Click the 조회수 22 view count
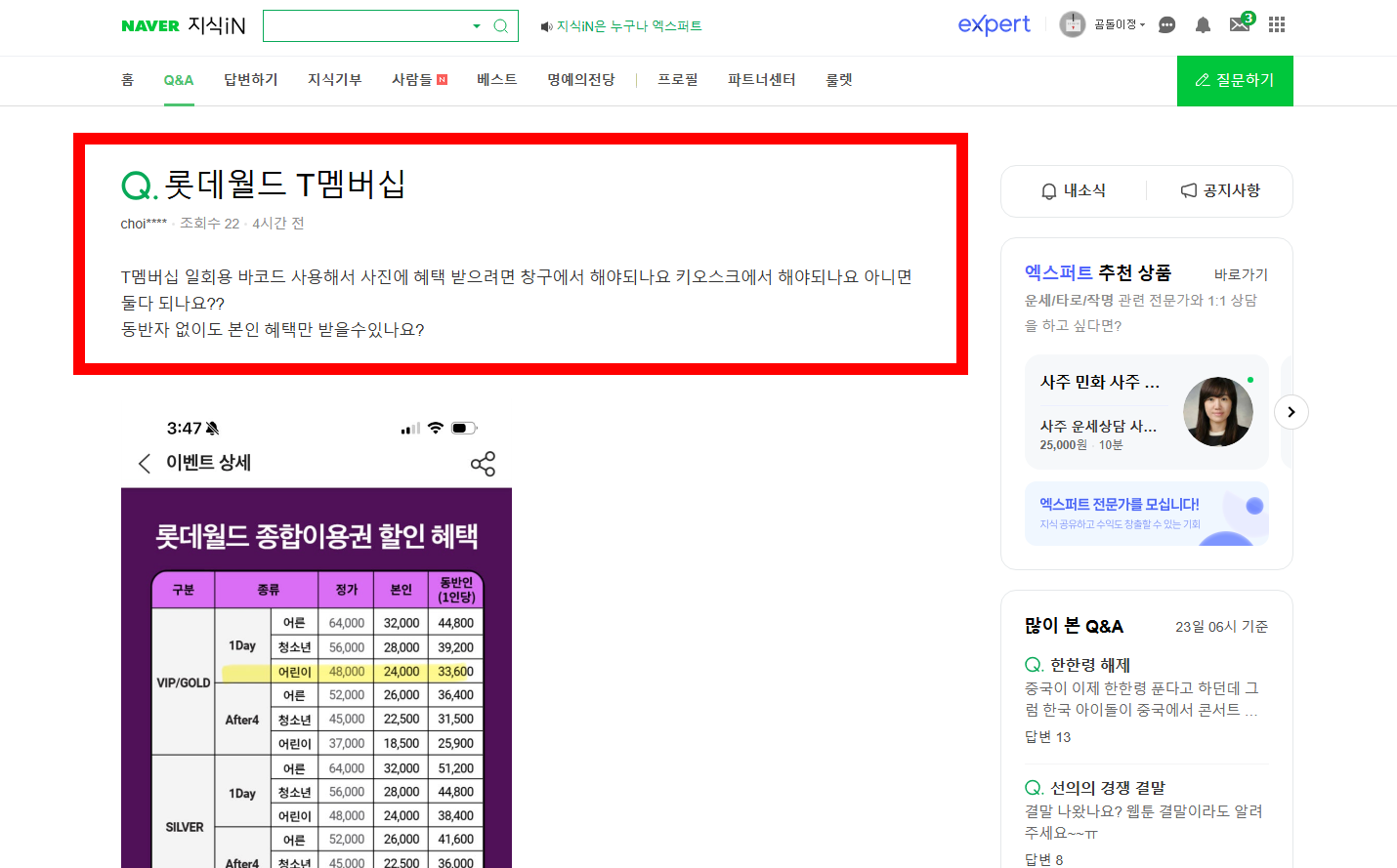Image resolution: width=1397 pixels, height=868 pixels. (x=210, y=224)
